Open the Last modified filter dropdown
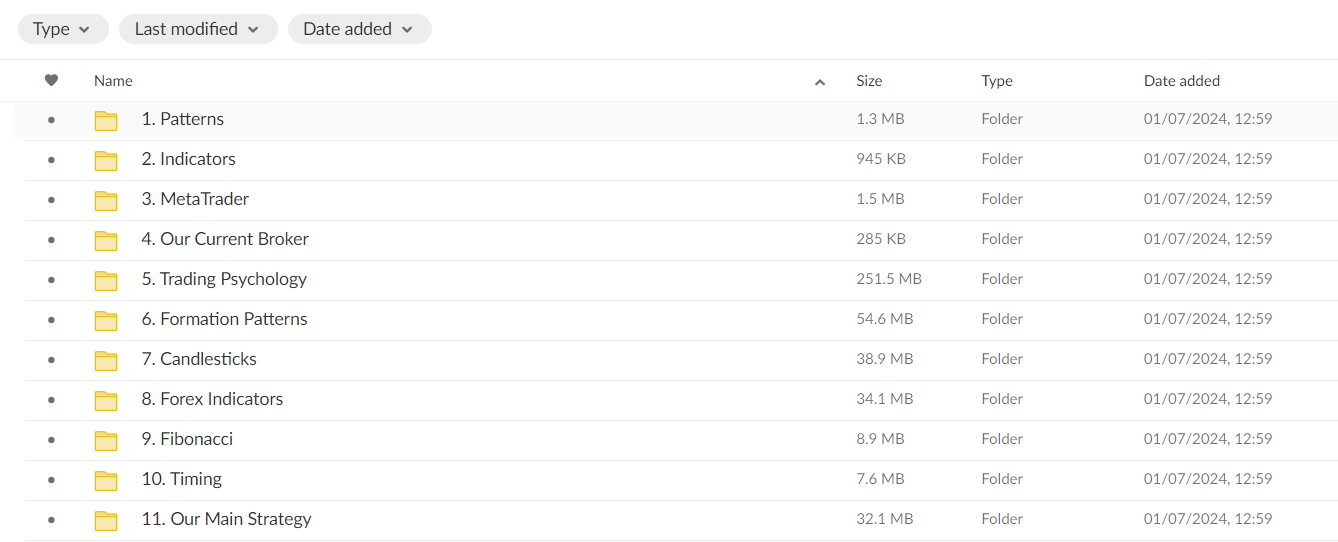The image size is (1338, 542). pyautogui.click(x=197, y=29)
